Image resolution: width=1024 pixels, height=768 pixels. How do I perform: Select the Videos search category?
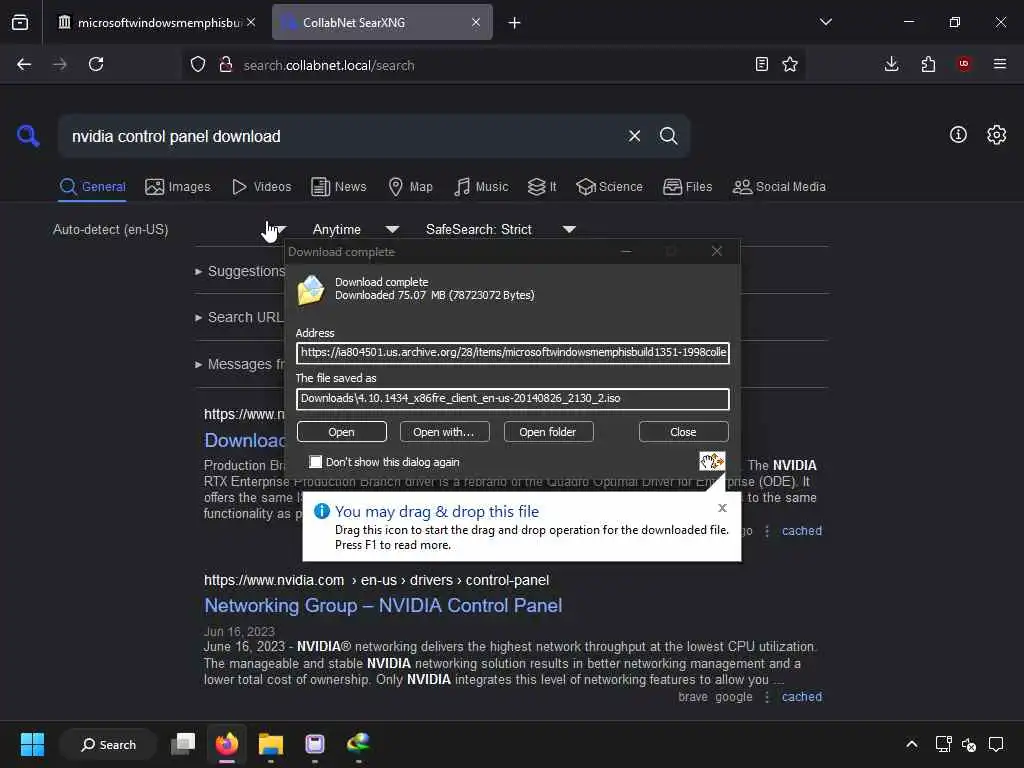pos(262,187)
